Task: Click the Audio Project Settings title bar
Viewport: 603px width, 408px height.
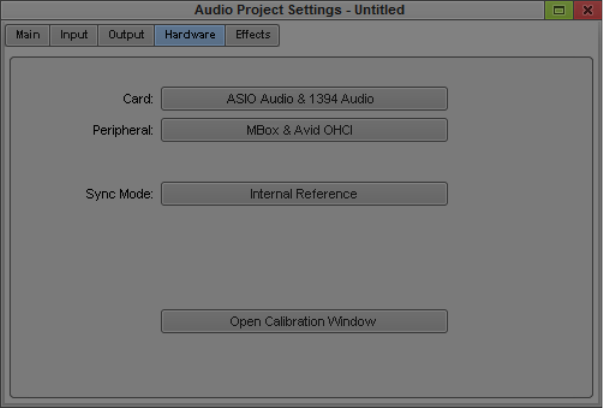Action: (300, 10)
